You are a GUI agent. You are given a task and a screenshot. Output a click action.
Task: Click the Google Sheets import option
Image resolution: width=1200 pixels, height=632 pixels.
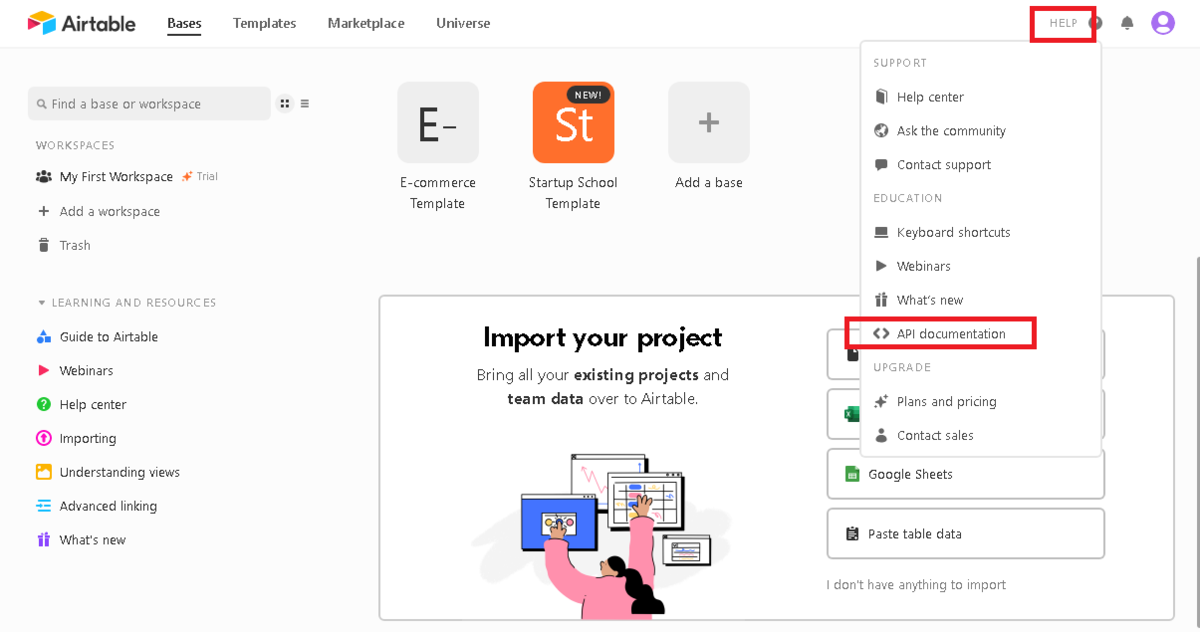[966, 474]
